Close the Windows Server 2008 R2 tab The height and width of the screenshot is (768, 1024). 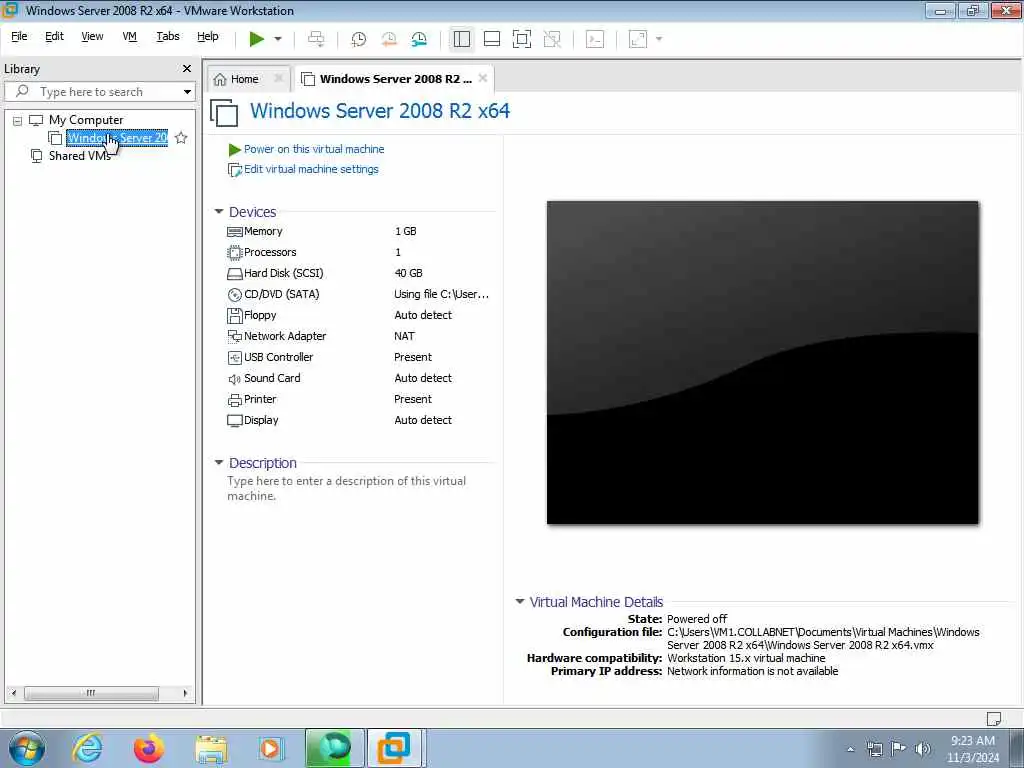(483, 78)
